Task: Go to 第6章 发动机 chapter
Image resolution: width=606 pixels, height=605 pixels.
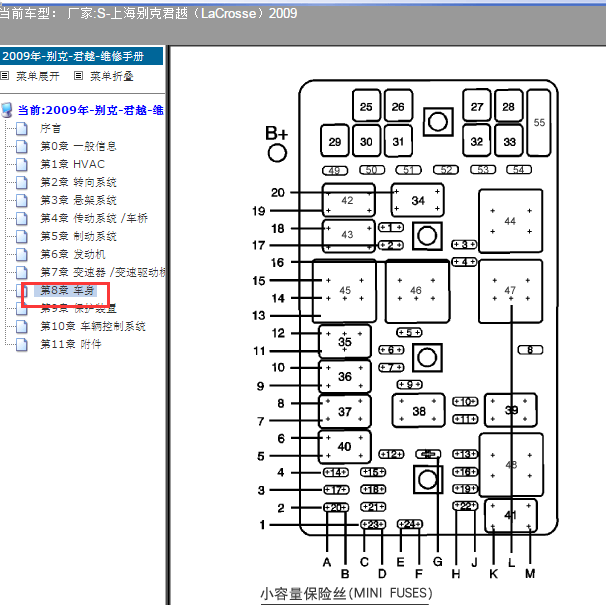Action: tap(73, 254)
